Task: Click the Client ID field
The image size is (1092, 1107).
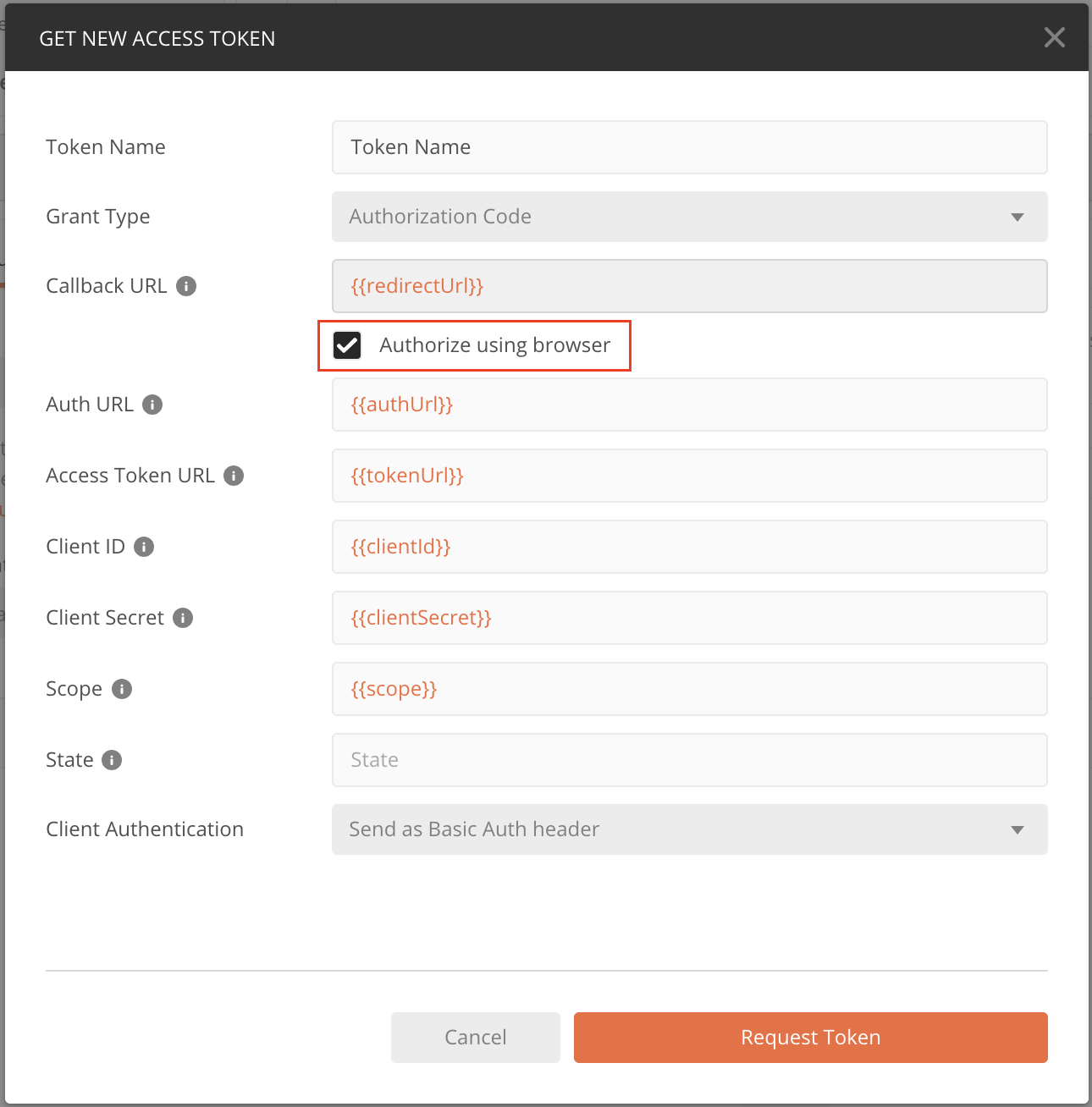Action: [x=689, y=547]
